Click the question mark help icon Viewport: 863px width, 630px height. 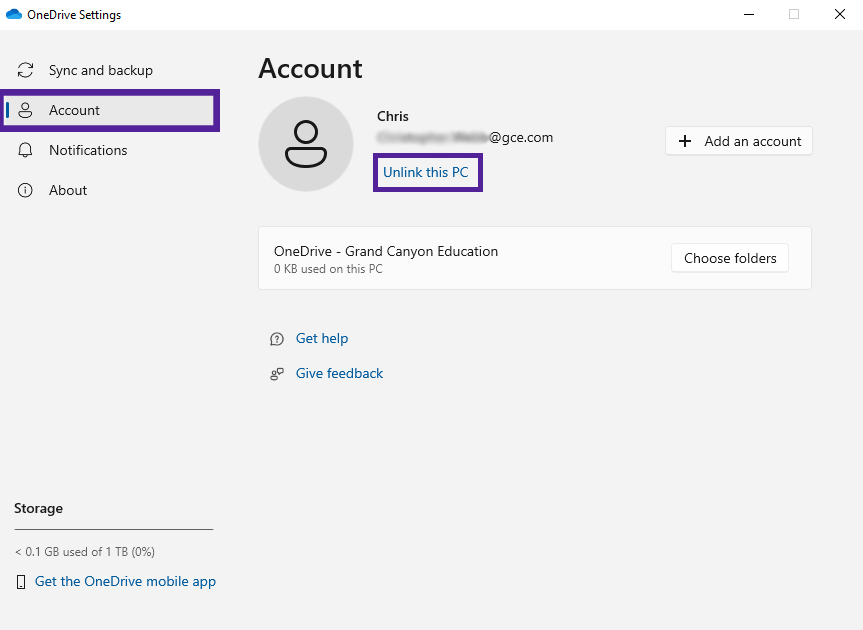(277, 339)
